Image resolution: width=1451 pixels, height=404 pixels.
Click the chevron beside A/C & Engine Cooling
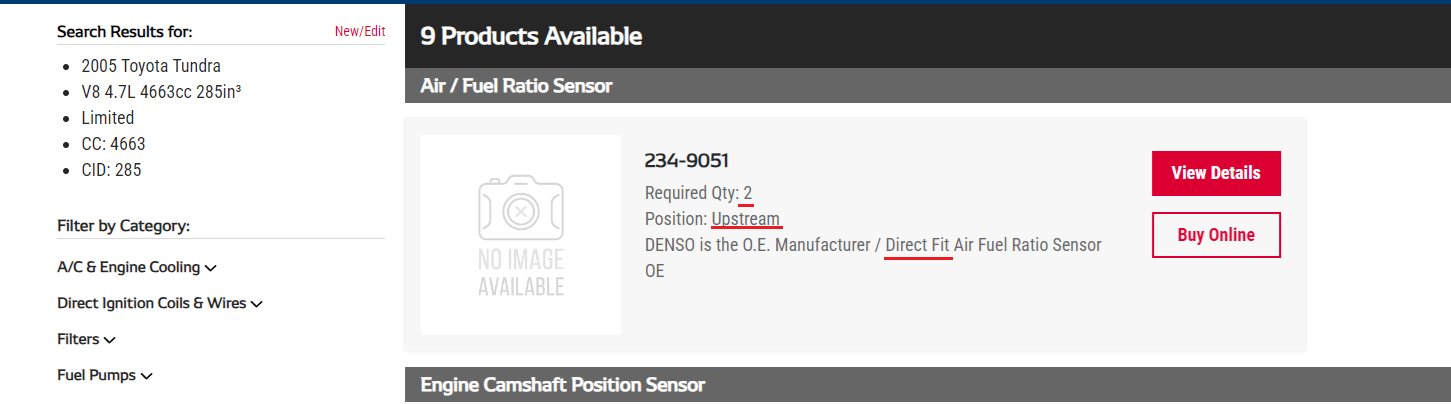[x=211, y=268]
